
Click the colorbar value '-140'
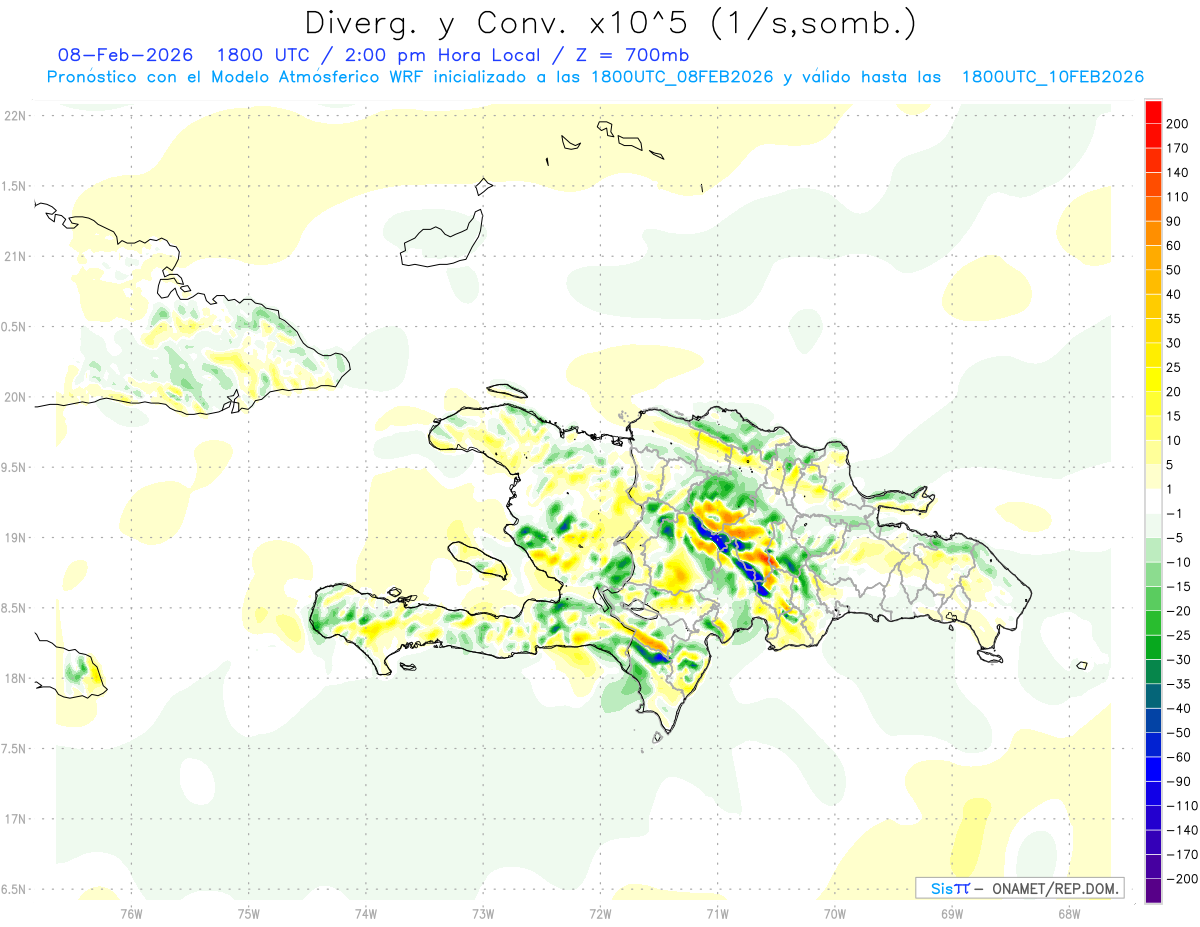[1180, 830]
